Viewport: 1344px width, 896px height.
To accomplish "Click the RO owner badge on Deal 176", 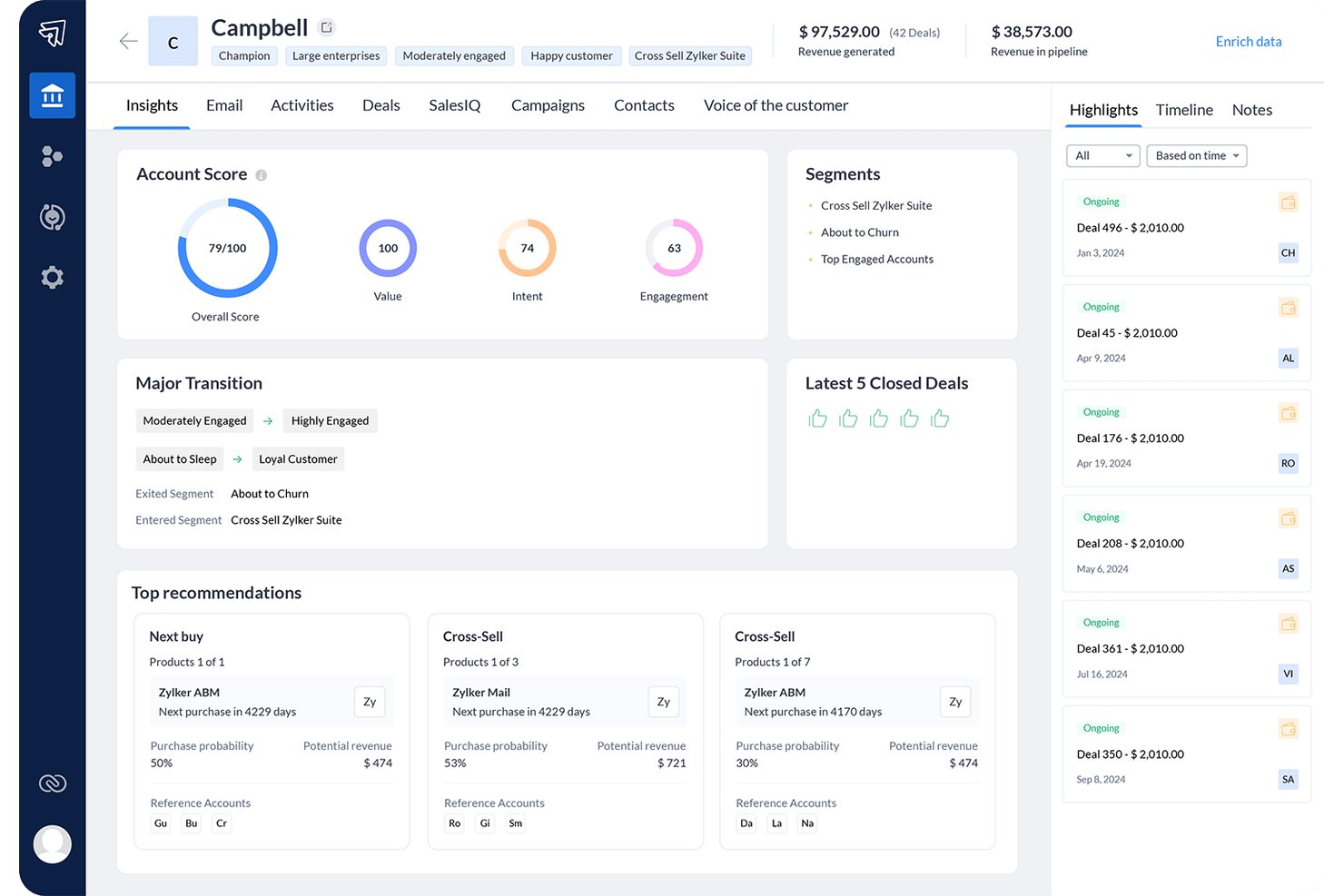I will tap(1289, 463).
